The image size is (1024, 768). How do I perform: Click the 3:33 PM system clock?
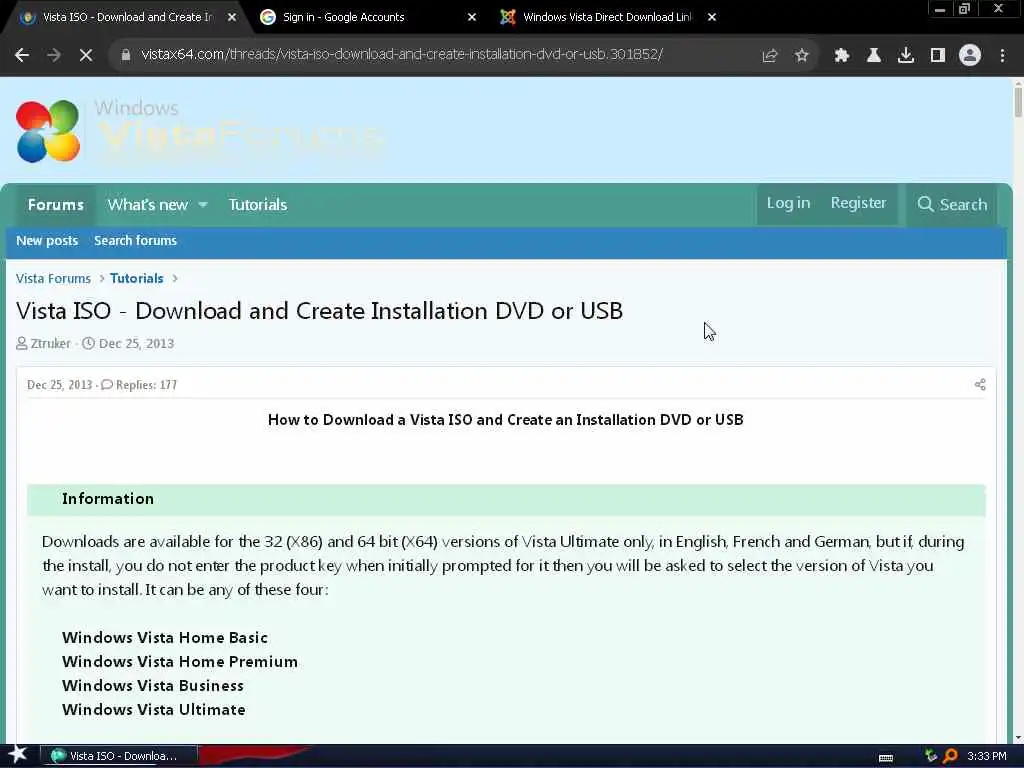987,756
